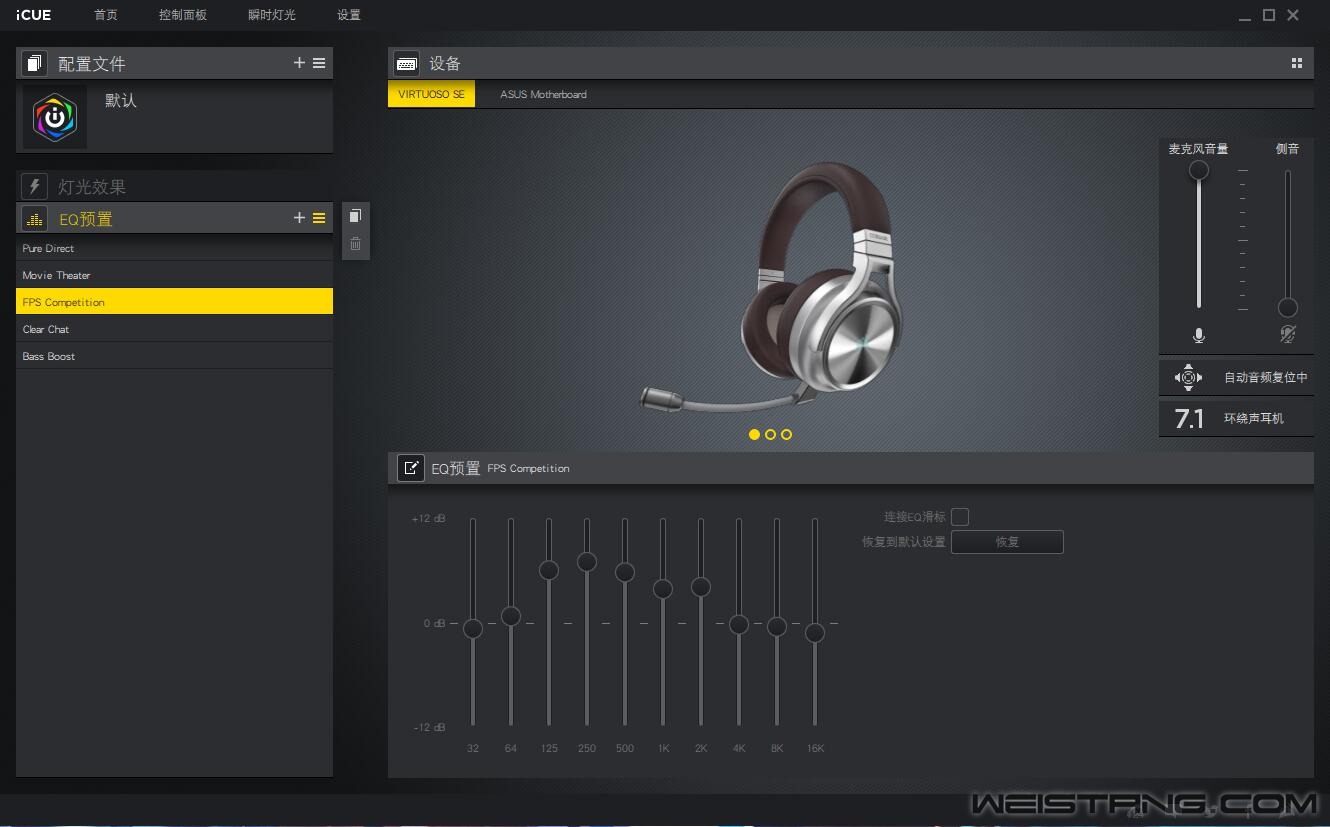
Task: Open the Dashboard menu
Action: coord(183,15)
